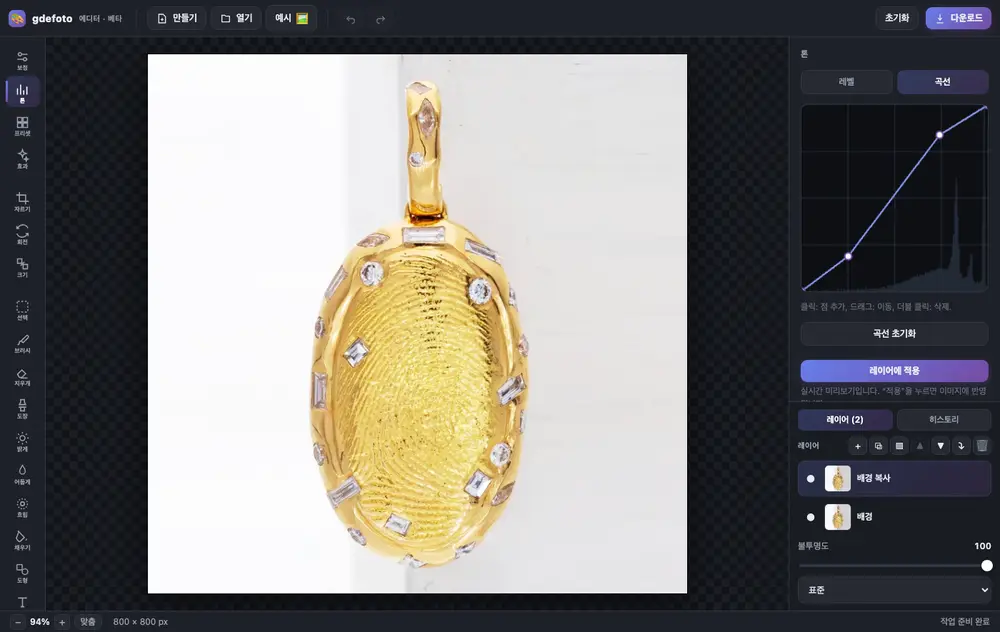Screen dimensions: 1000x632
Task: Zoom in with the plus button
Action: 62,622
